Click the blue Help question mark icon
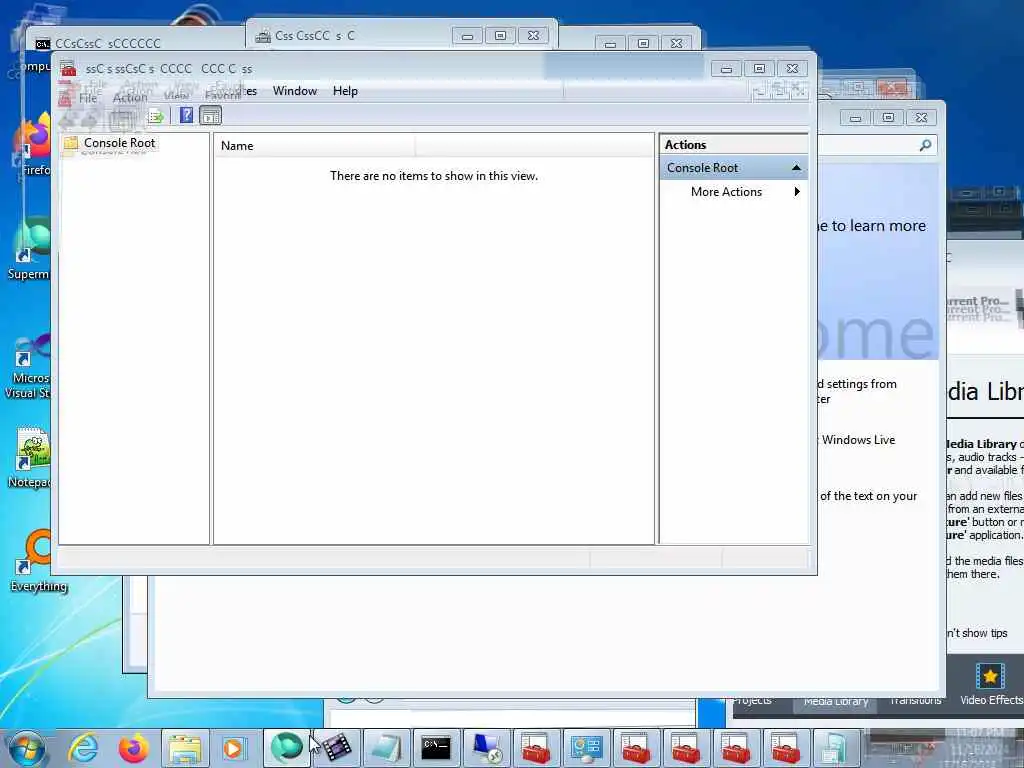This screenshot has width=1024, height=768. [186, 116]
